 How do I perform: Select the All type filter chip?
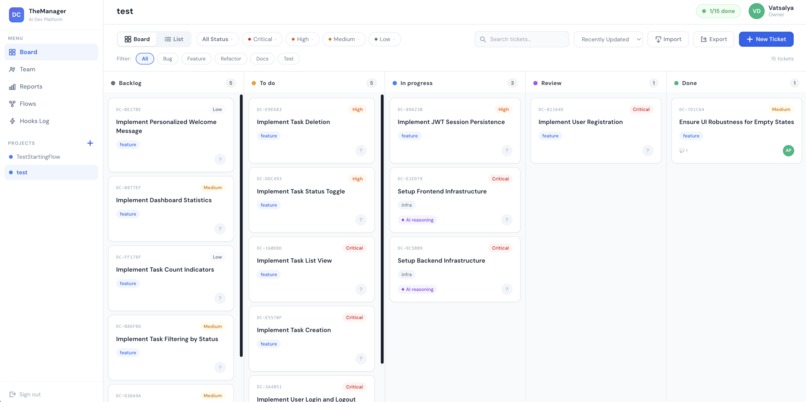point(145,59)
